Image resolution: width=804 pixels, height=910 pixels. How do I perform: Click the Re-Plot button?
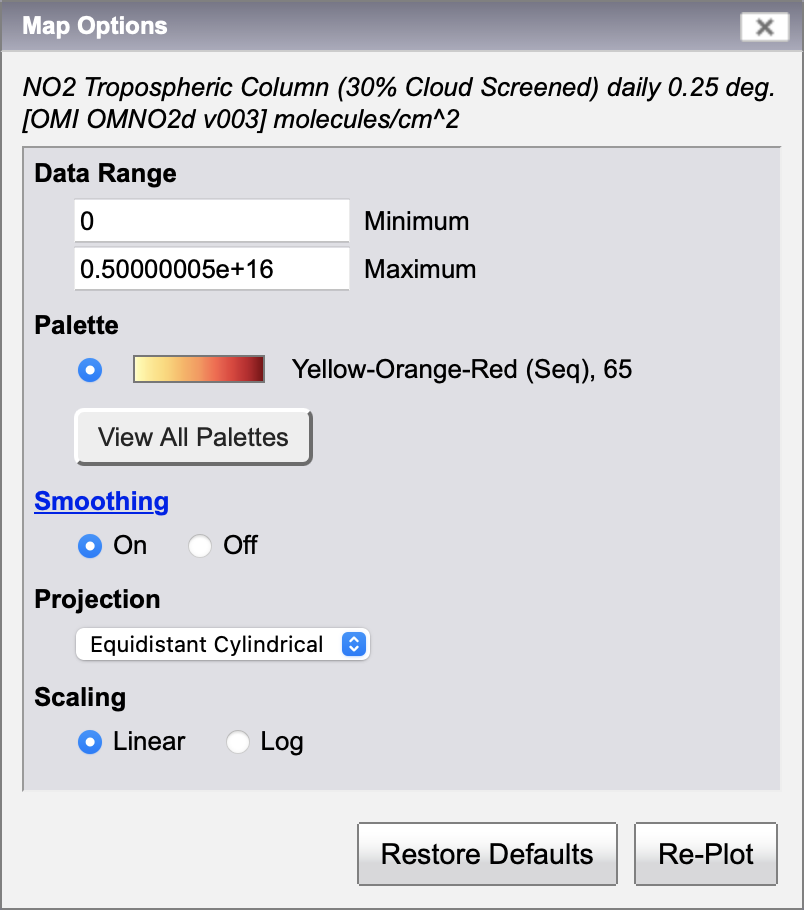(x=706, y=854)
